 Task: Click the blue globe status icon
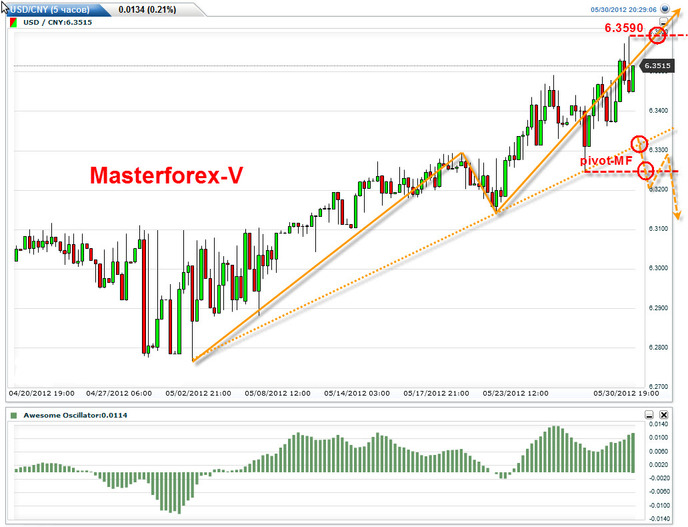tap(665, 8)
